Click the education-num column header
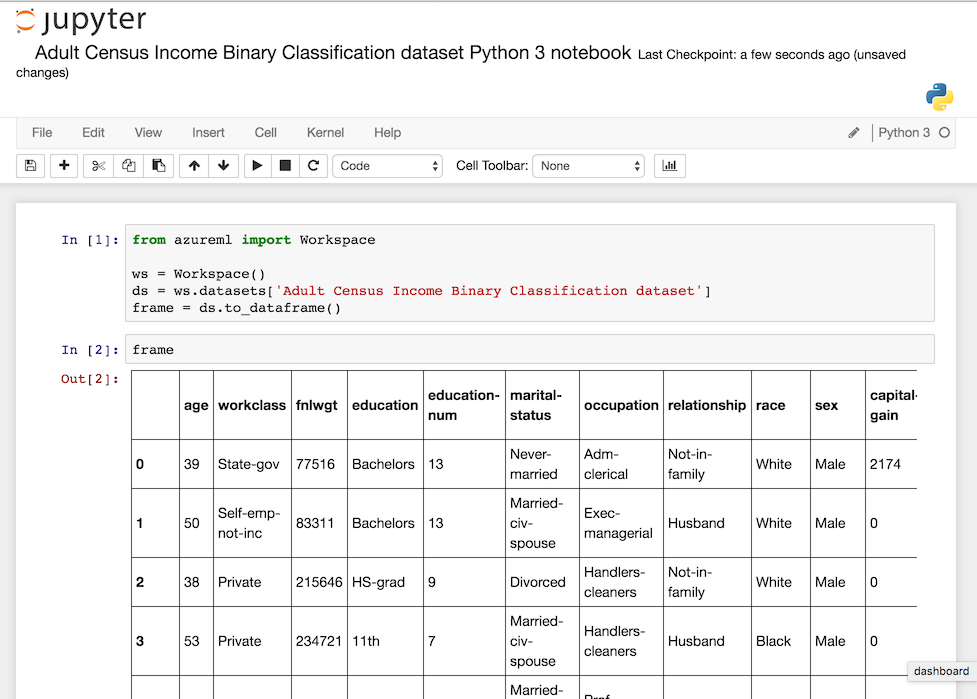977x699 pixels. 464,405
